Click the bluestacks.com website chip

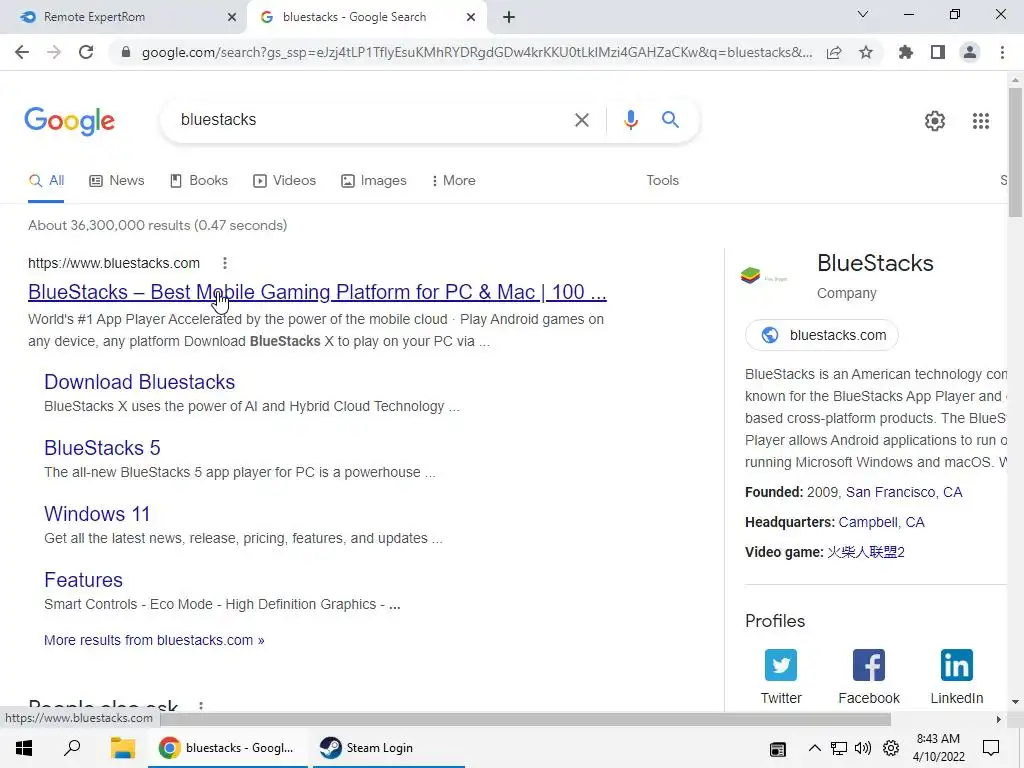[x=822, y=335]
